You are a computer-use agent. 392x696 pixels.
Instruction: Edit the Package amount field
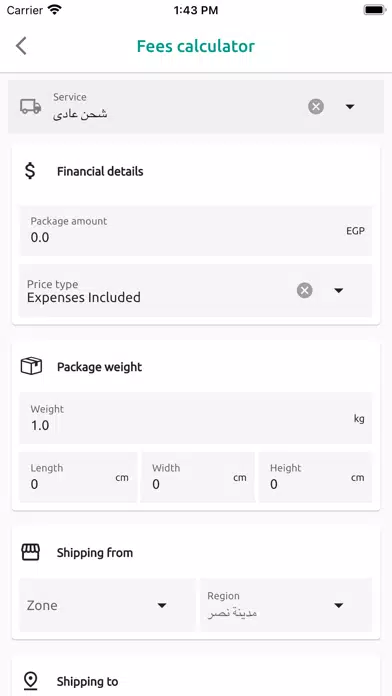196,230
